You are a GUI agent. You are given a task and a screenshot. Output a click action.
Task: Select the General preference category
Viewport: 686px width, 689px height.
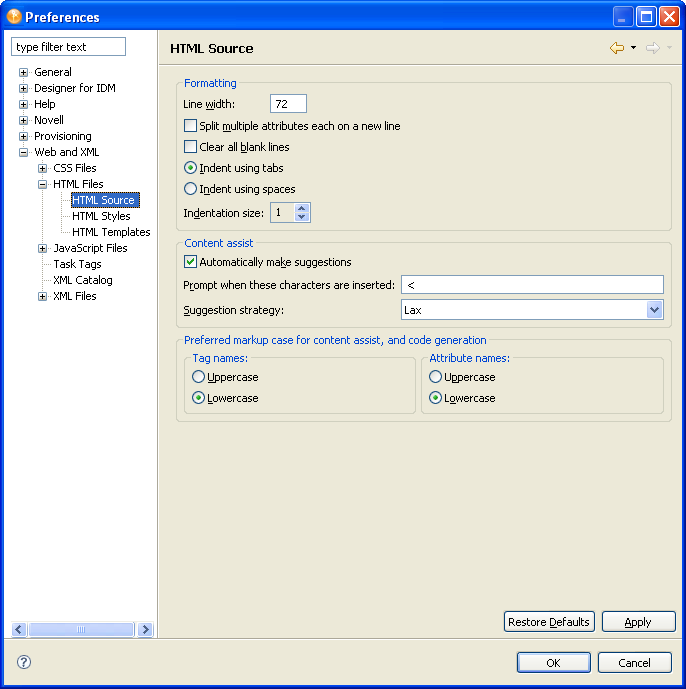point(53,72)
